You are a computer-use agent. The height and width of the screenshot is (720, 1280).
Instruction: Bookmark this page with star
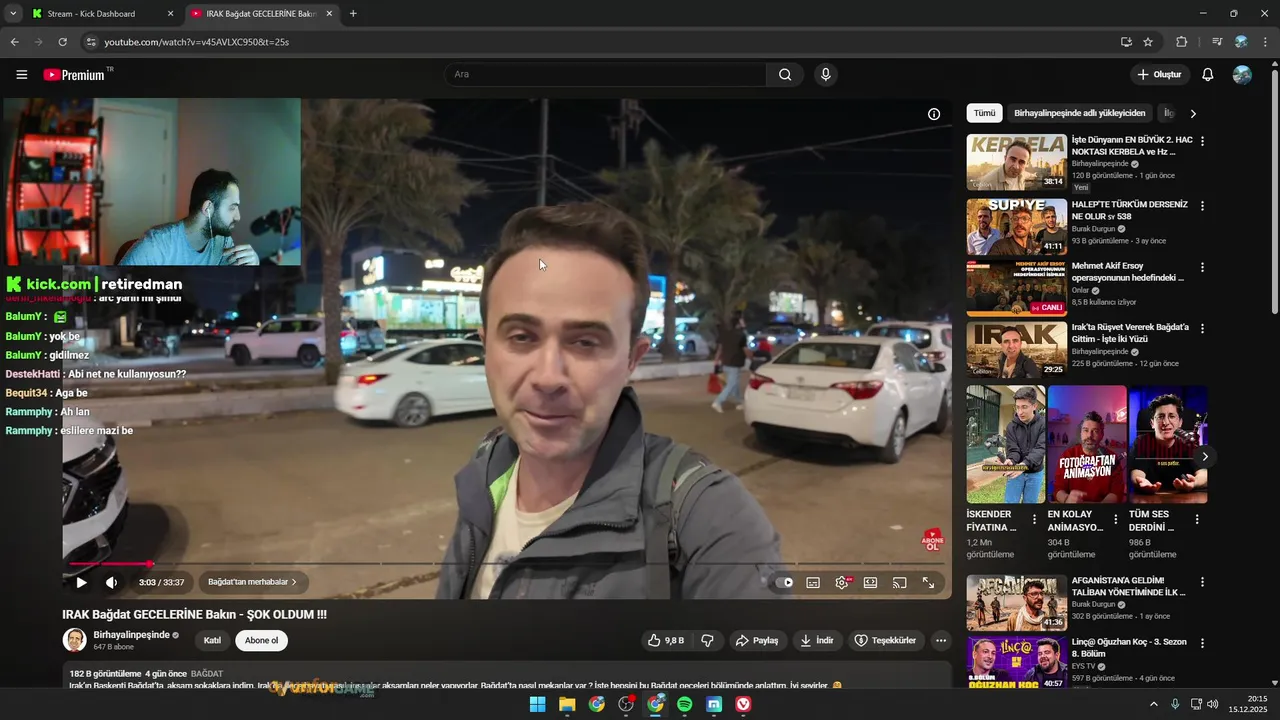1148,42
